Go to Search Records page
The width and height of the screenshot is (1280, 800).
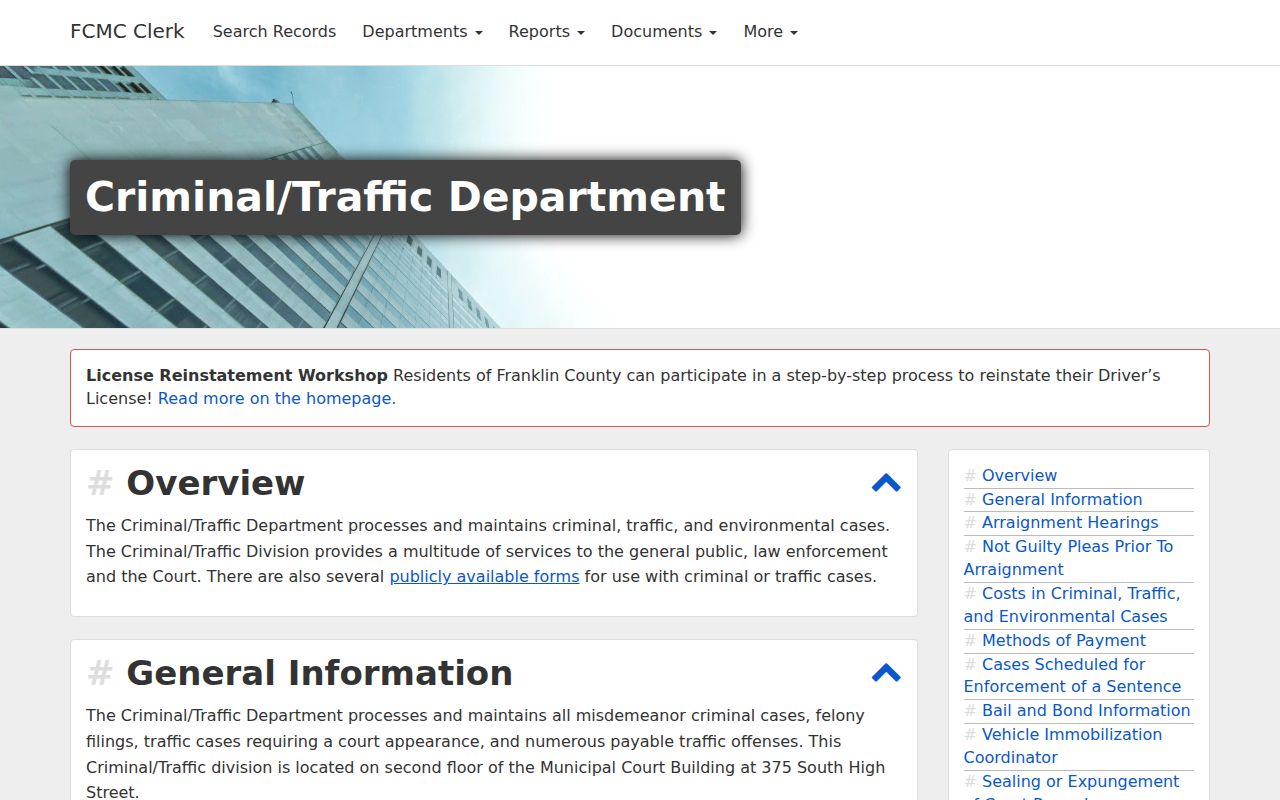click(274, 32)
